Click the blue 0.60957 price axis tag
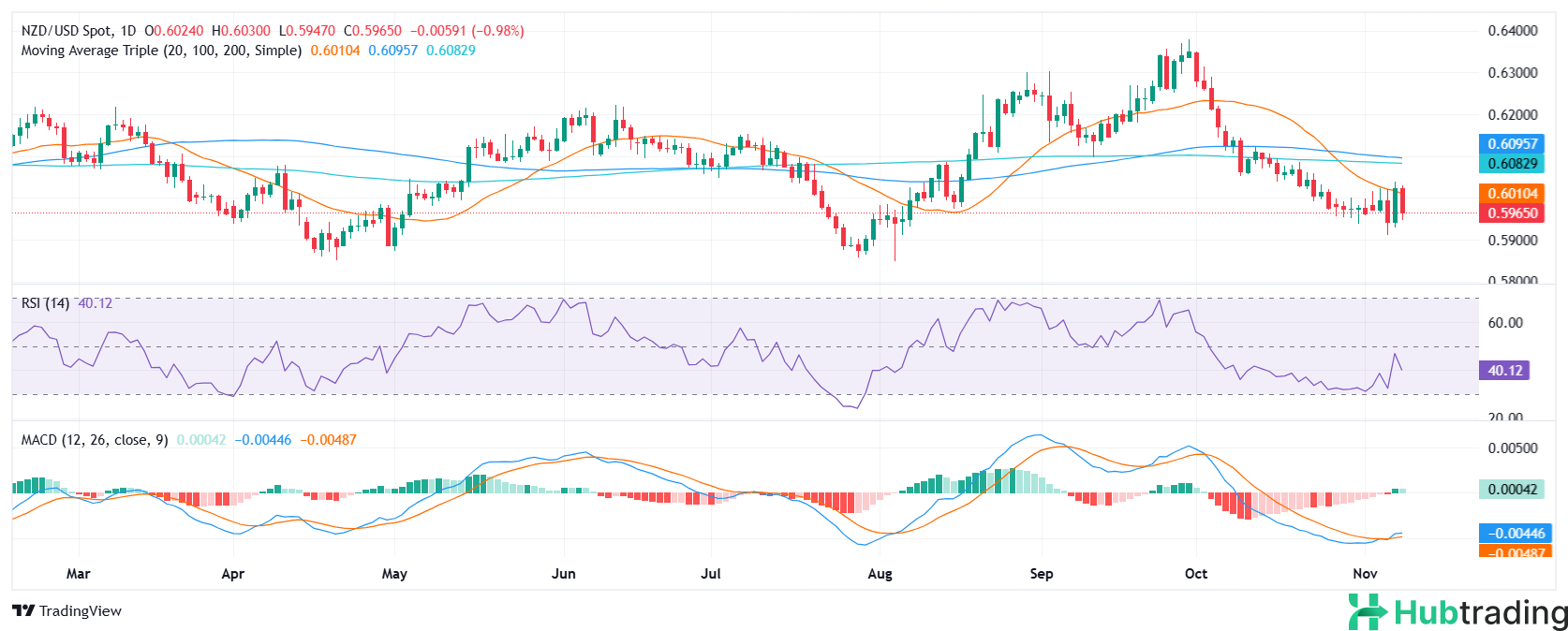 1513,144
